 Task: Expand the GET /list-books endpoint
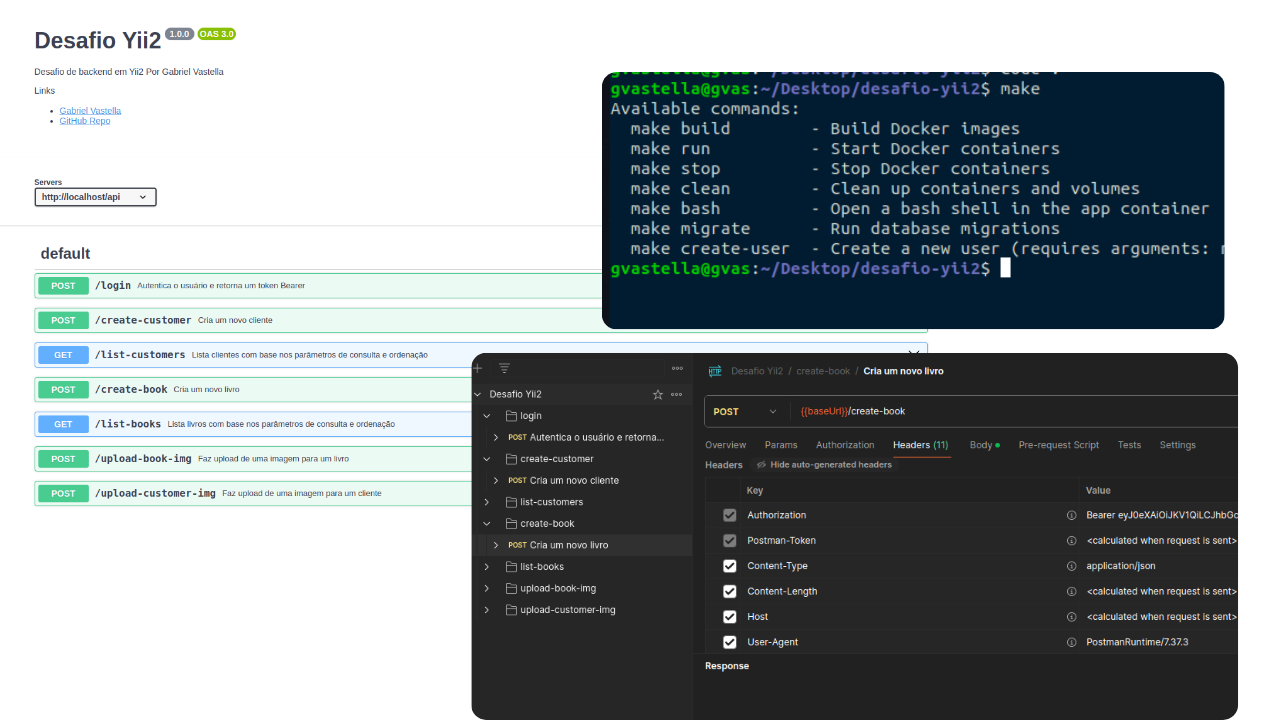click(x=254, y=424)
